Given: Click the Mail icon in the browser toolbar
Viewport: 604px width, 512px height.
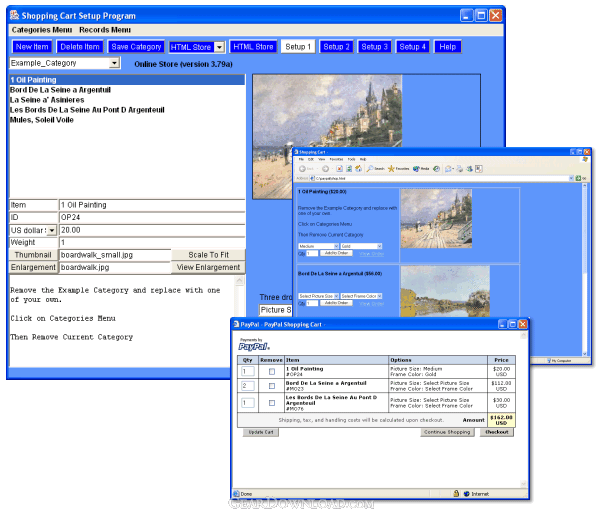Looking at the screenshot, I should click(x=449, y=169).
